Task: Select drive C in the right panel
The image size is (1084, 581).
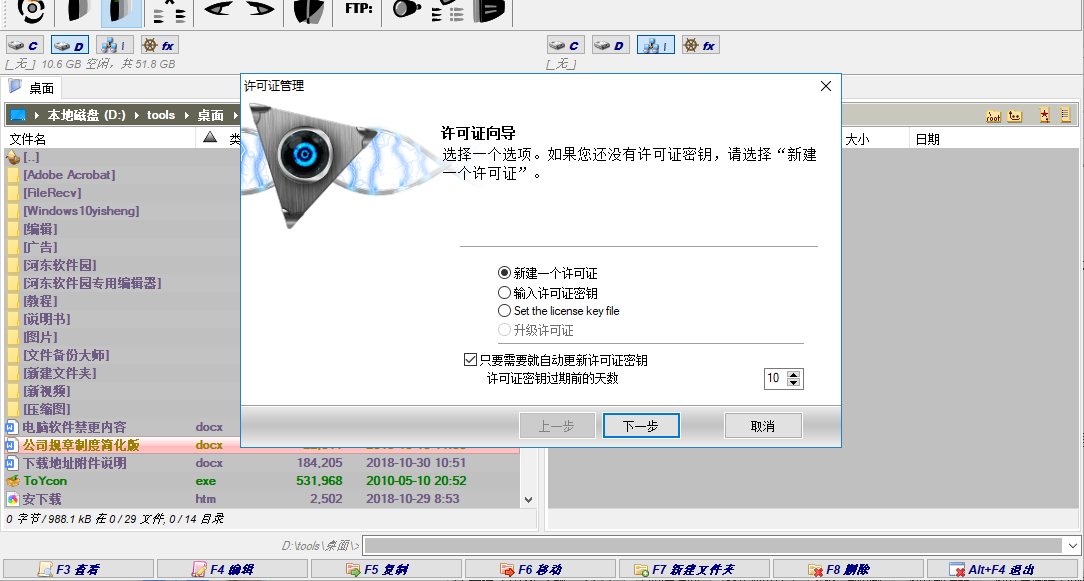Action: [x=566, y=46]
